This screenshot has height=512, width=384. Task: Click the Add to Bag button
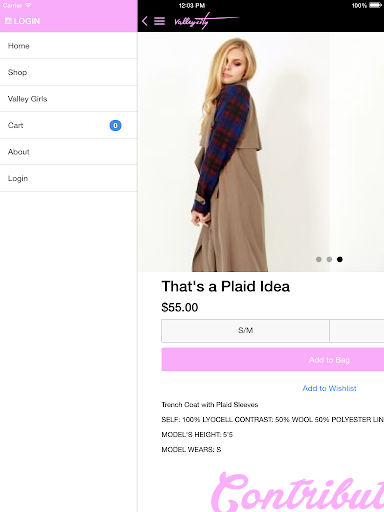tap(273, 359)
